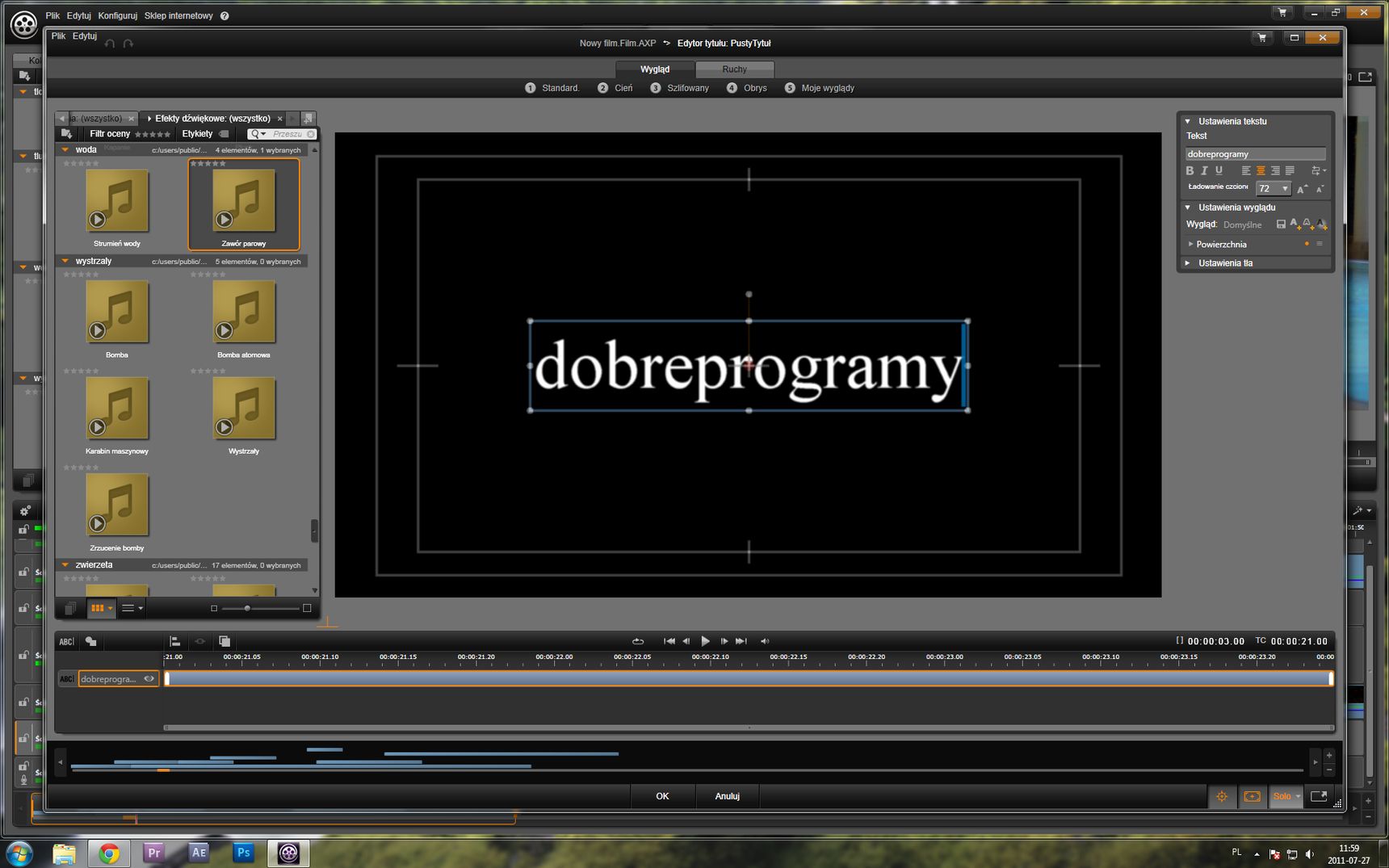Open font size 72 dropdown
This screenshot has width=1389, height=868.
[1274, 188]
